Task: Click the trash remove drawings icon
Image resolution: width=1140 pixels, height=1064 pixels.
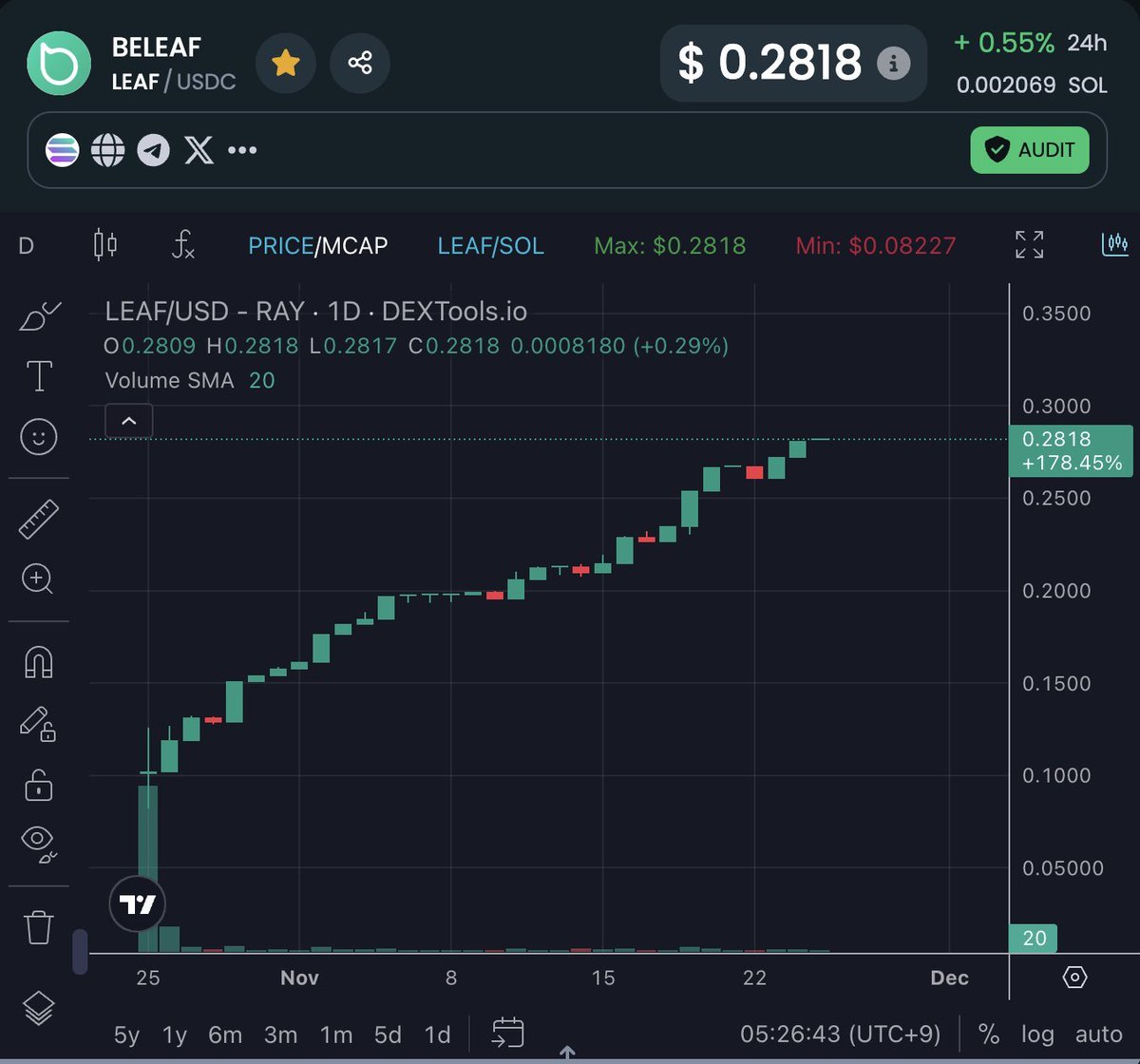Action: (39, 926)
